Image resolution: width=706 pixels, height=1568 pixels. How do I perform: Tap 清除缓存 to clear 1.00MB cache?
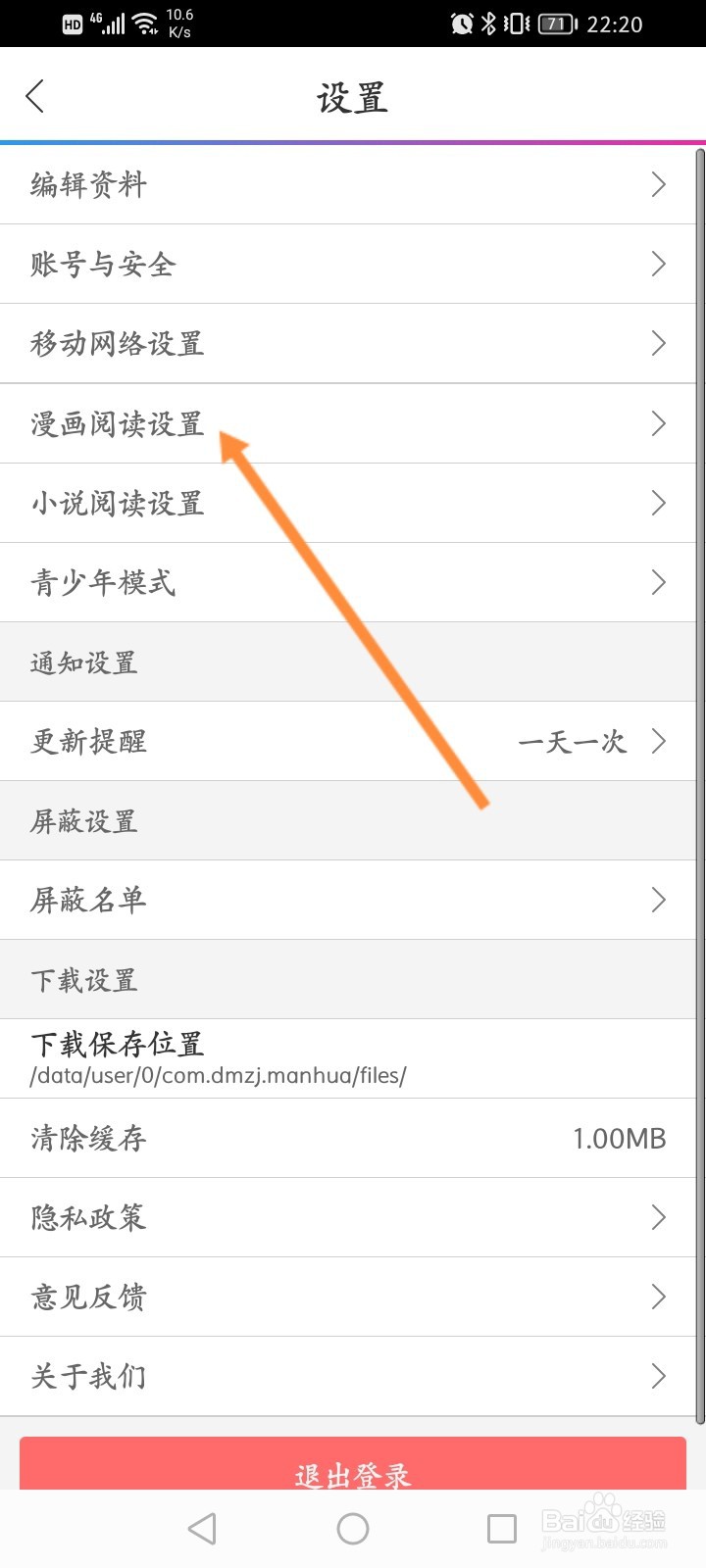point(348,1138)
